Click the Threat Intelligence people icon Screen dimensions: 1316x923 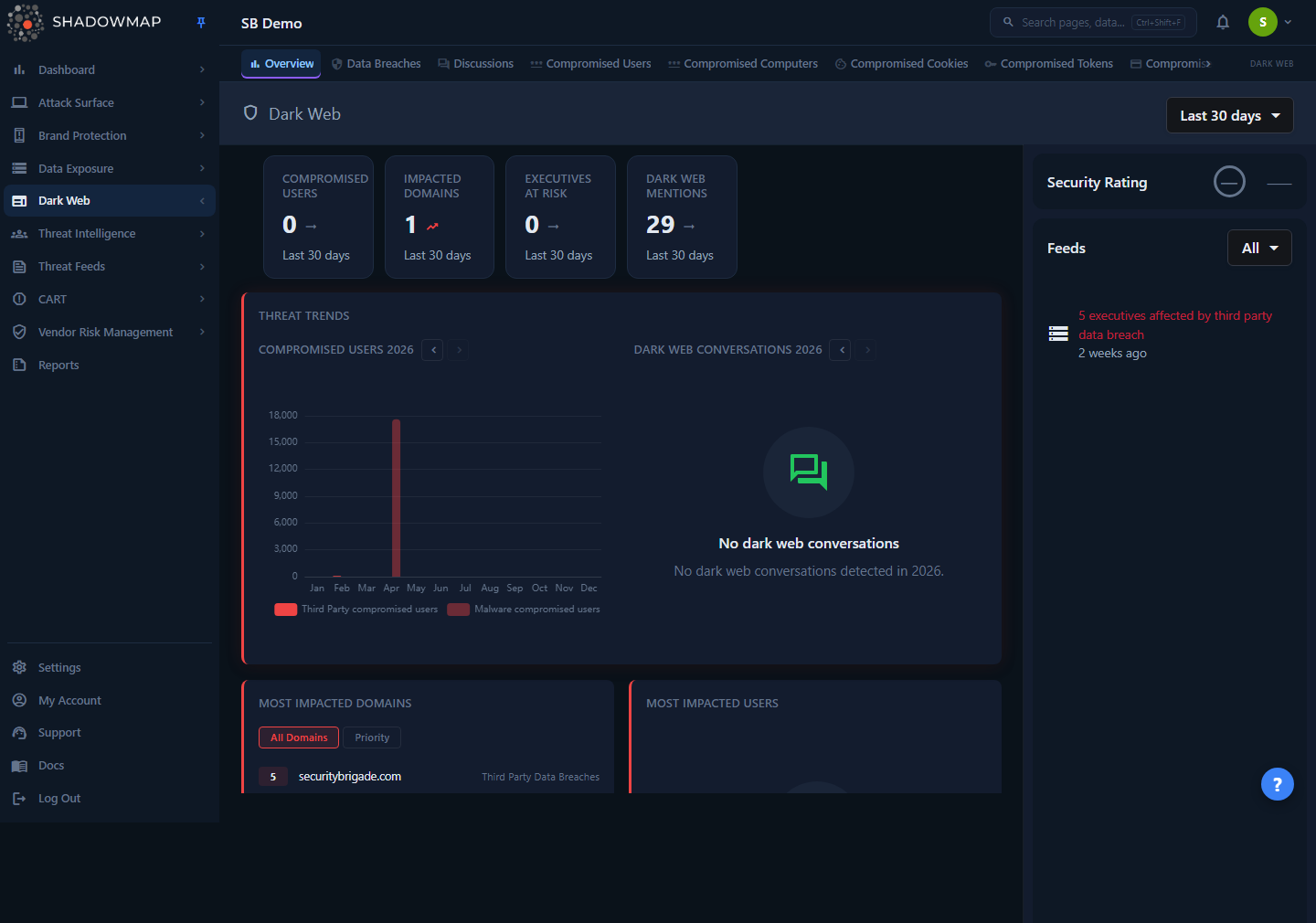[19, 234]
